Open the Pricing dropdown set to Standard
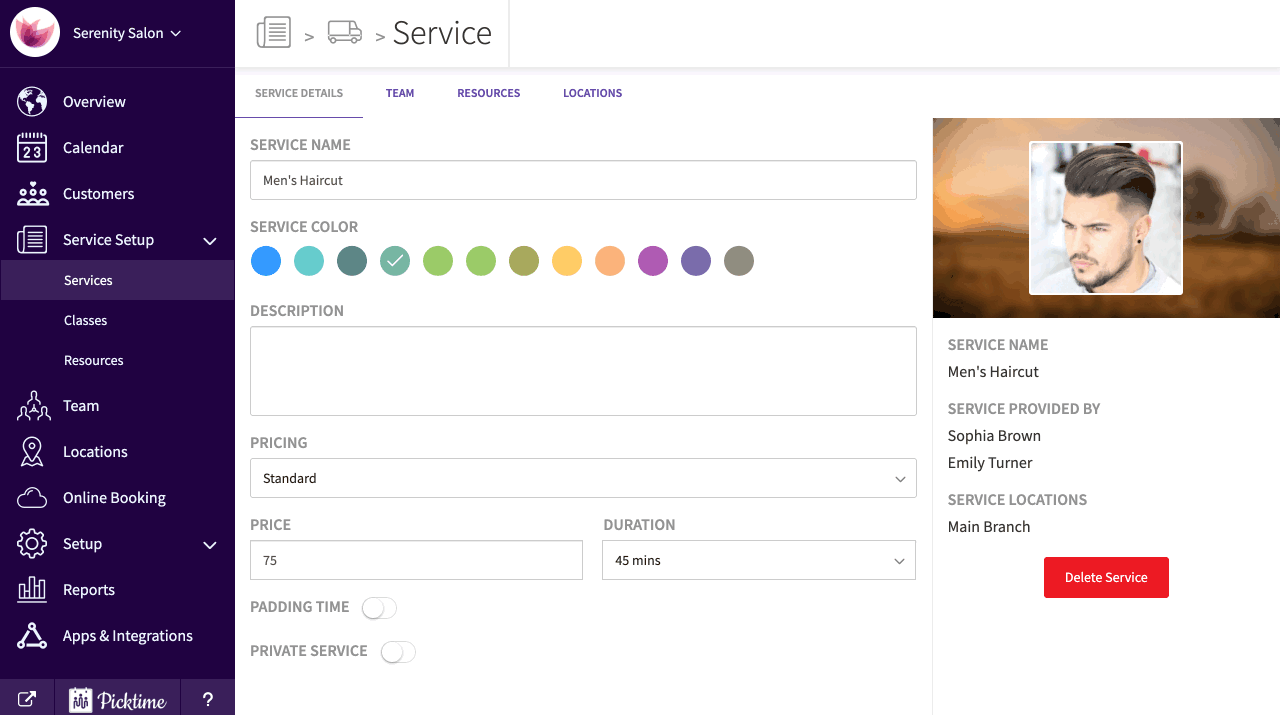This screenshot has height=715, width=1280. click(583, 479)
